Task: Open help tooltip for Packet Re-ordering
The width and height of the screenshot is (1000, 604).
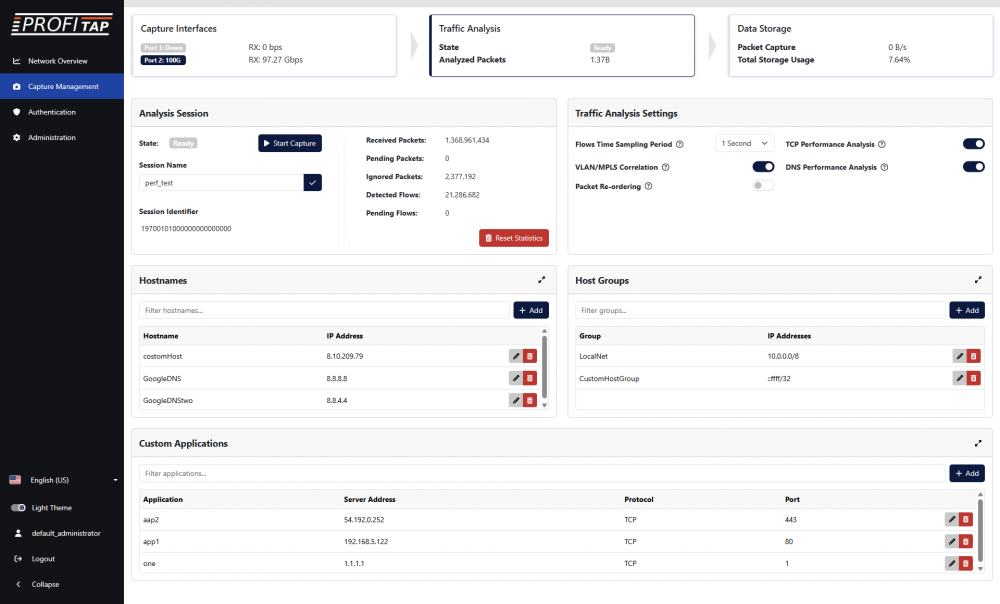Action: pyautogui.click(x=649, y=186)
